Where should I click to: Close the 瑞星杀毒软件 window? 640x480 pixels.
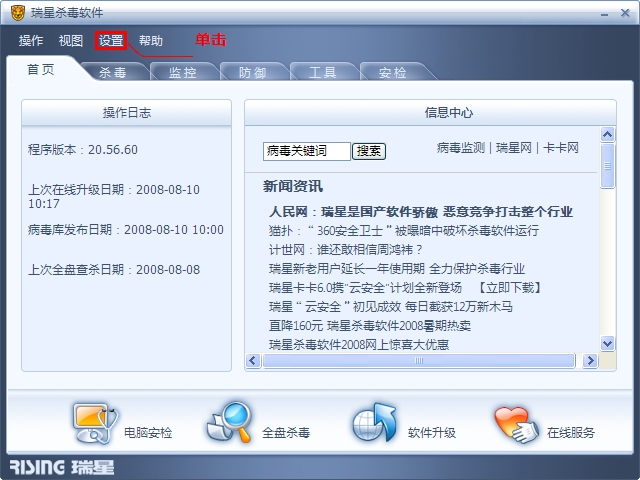(x=625, y=13)
